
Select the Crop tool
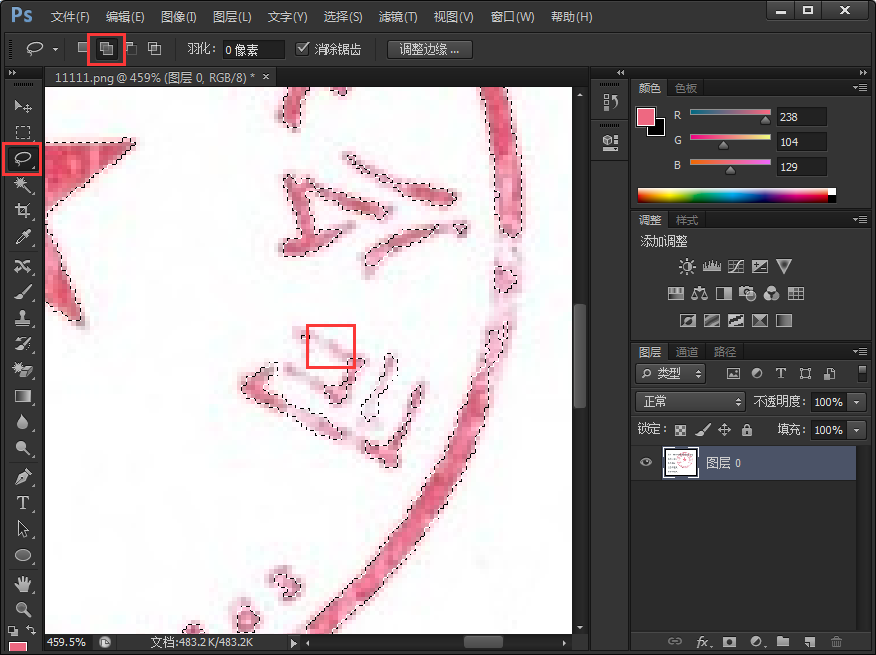[x=22, y=211]
